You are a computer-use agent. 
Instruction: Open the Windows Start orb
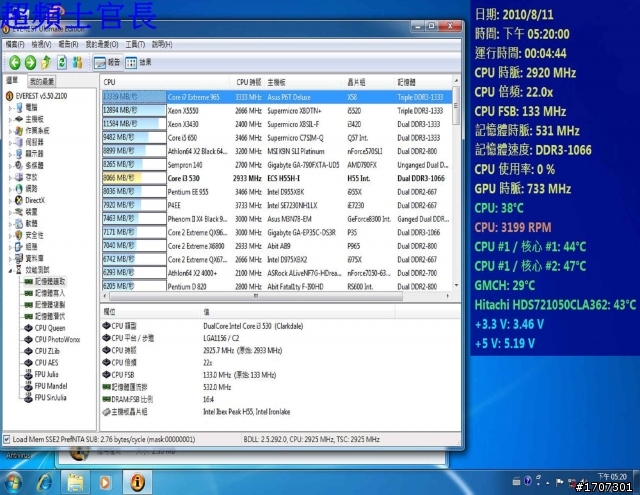pos(14,482)
